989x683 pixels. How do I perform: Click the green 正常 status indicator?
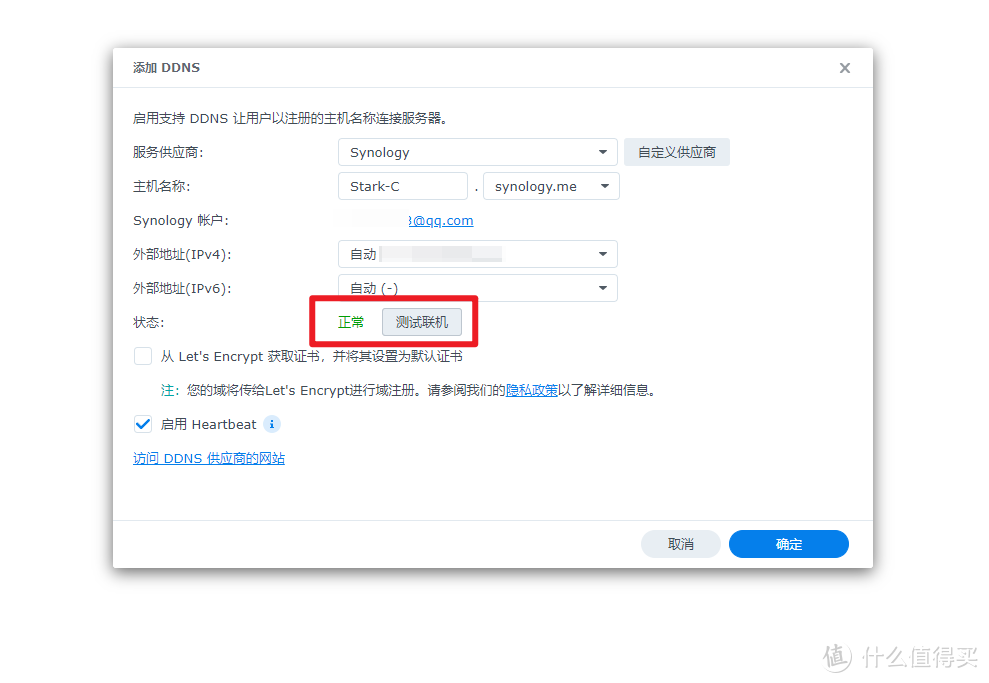point(351,322)
